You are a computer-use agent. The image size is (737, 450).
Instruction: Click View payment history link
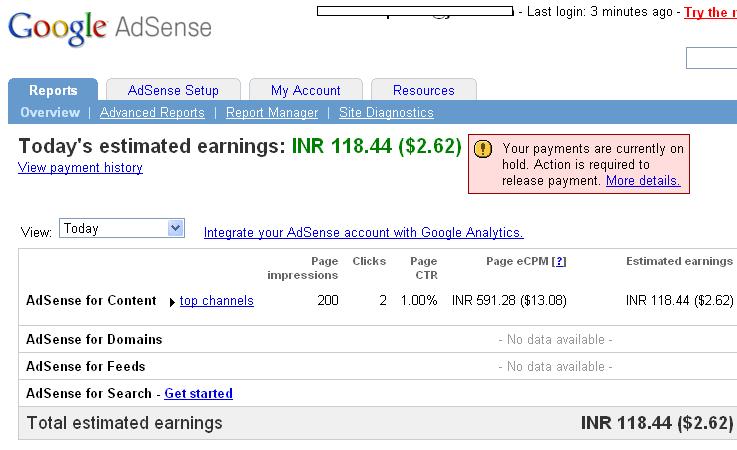click(x=80, y=168)
